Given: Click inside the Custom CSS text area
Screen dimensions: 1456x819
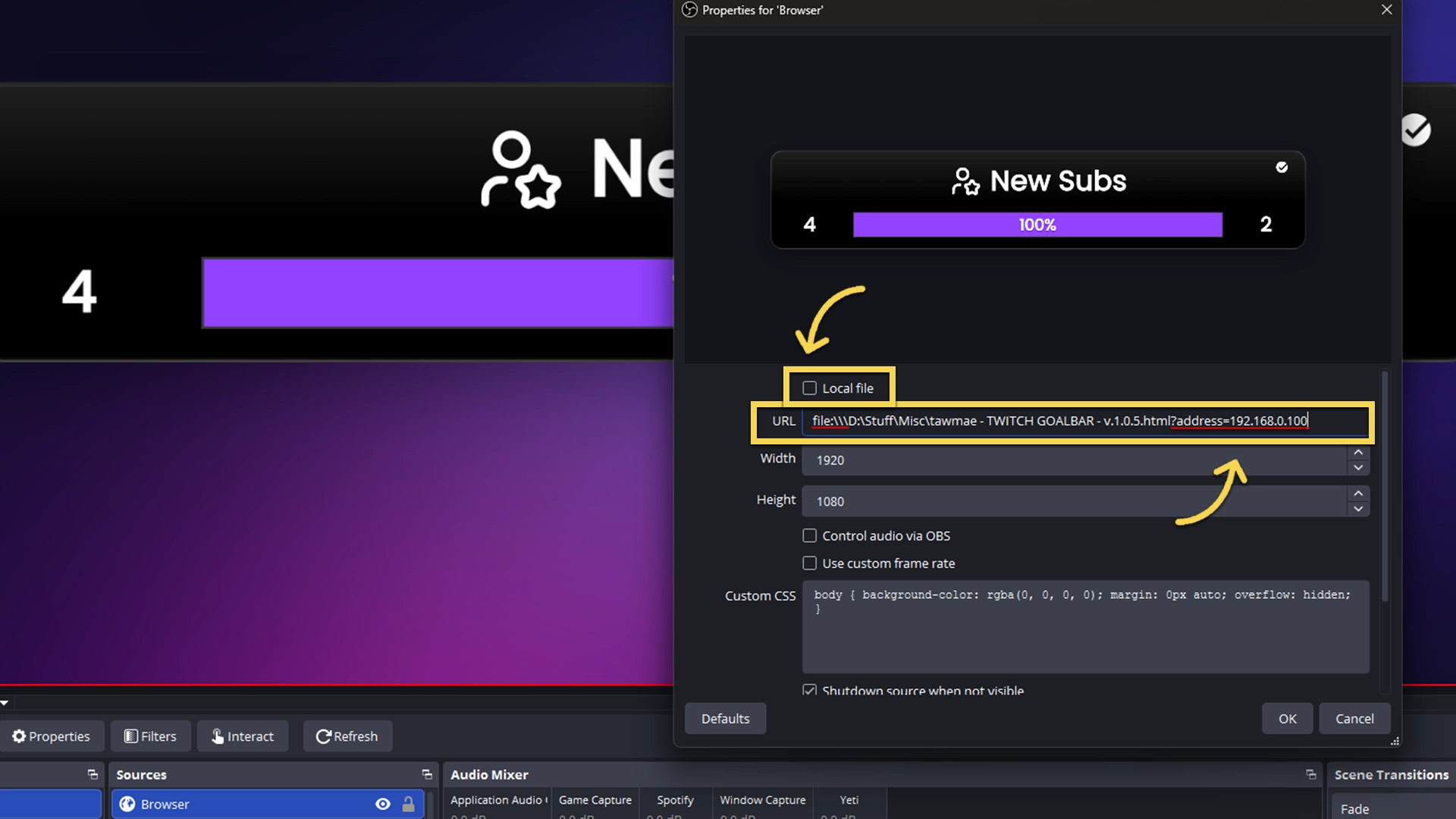Looking at the screenshot, I should tap(1085, 627).
